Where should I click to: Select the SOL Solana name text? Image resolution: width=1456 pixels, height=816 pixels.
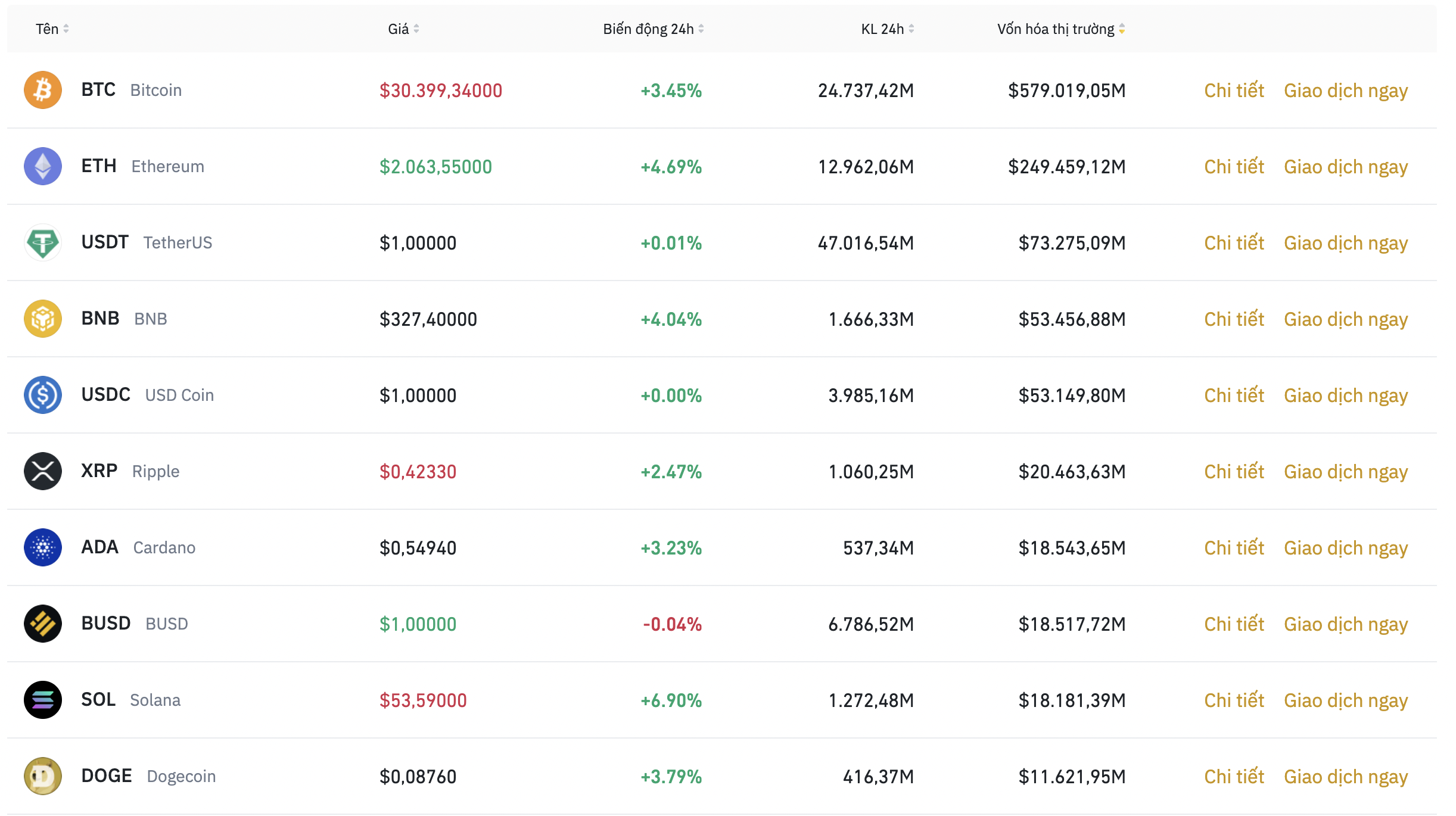[x=131, y=700]
